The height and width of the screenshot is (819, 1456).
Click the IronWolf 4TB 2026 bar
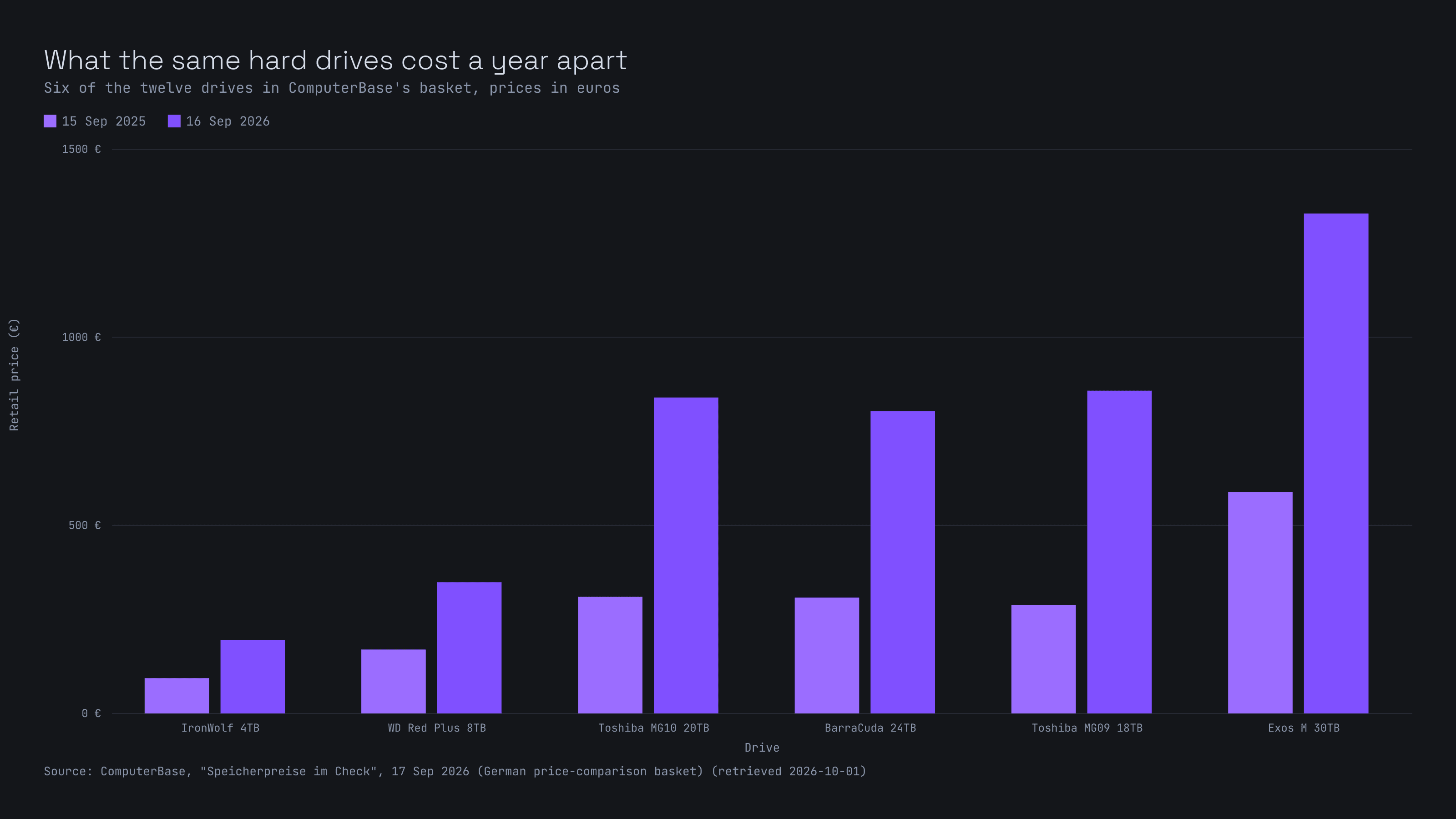[x=253, y=677]
